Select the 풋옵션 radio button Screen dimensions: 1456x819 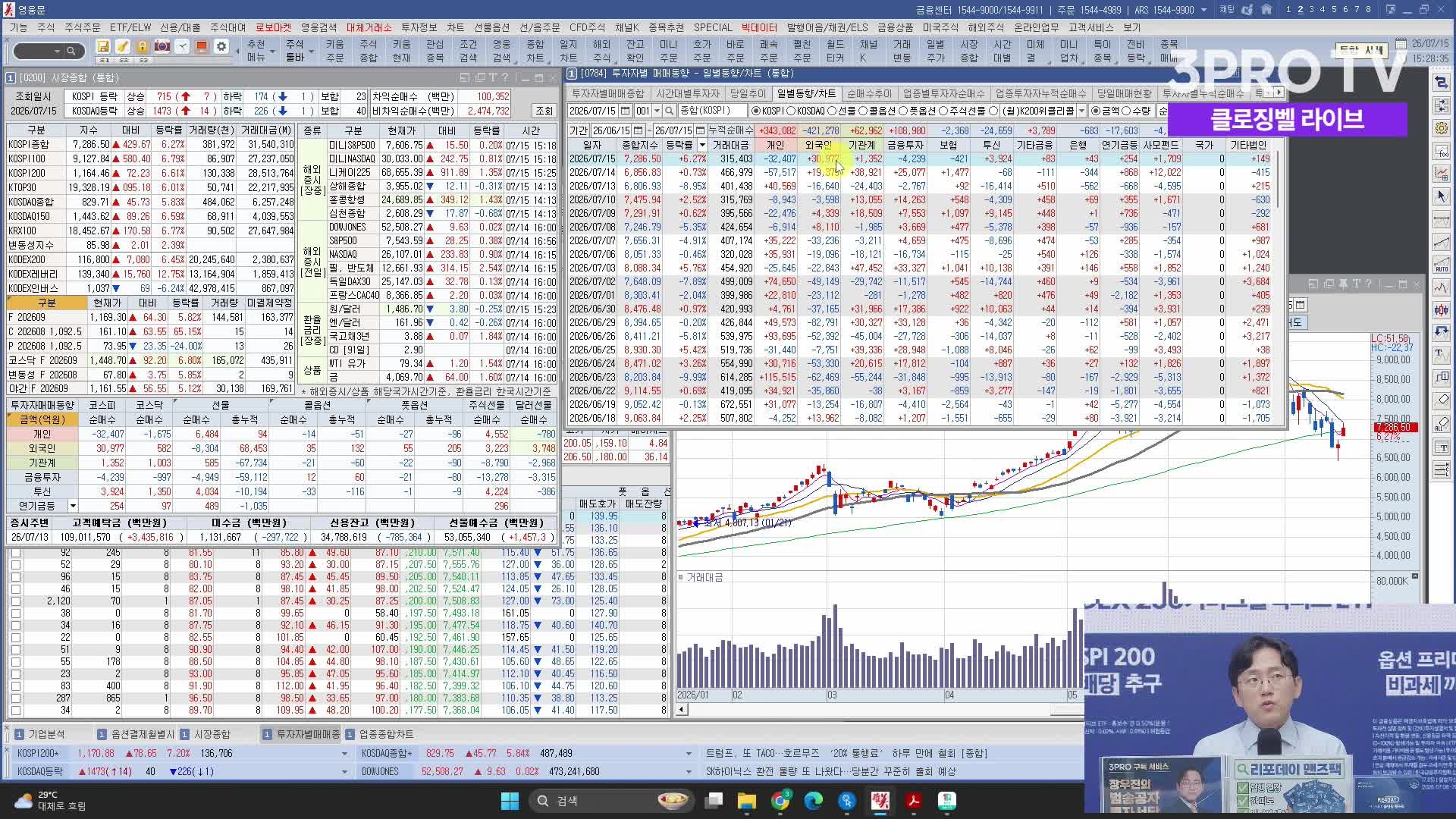pyautogui.click(x=903, y=111)
